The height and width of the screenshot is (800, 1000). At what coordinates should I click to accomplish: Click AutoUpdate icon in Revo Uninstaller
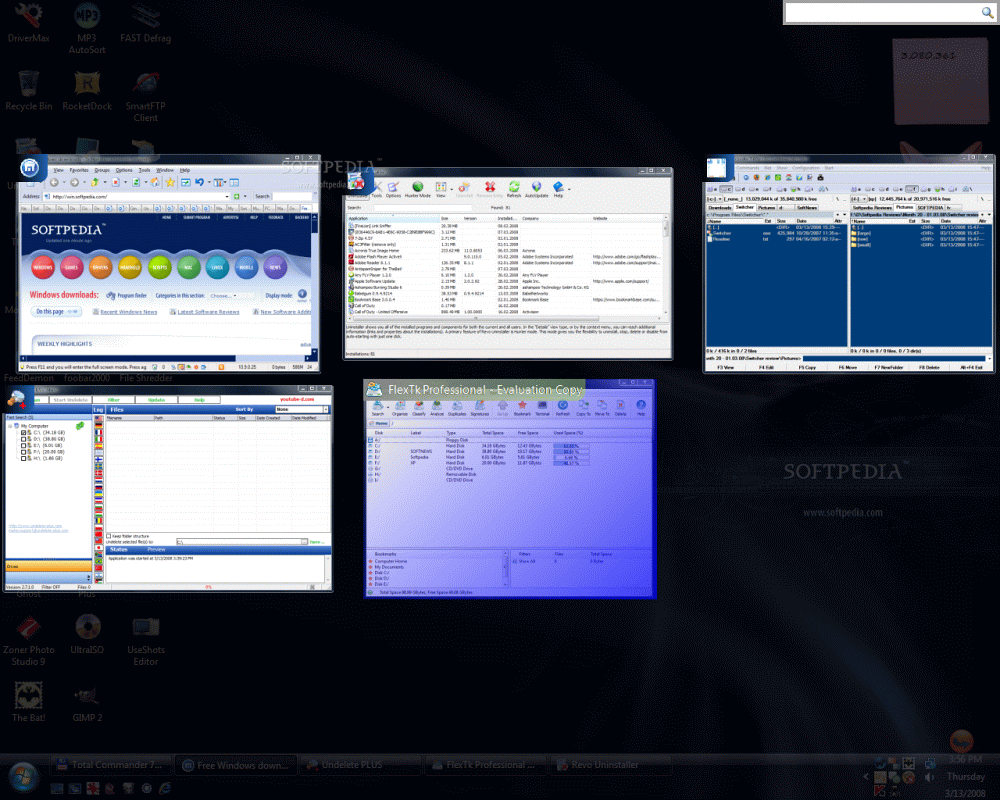(536, 189)
